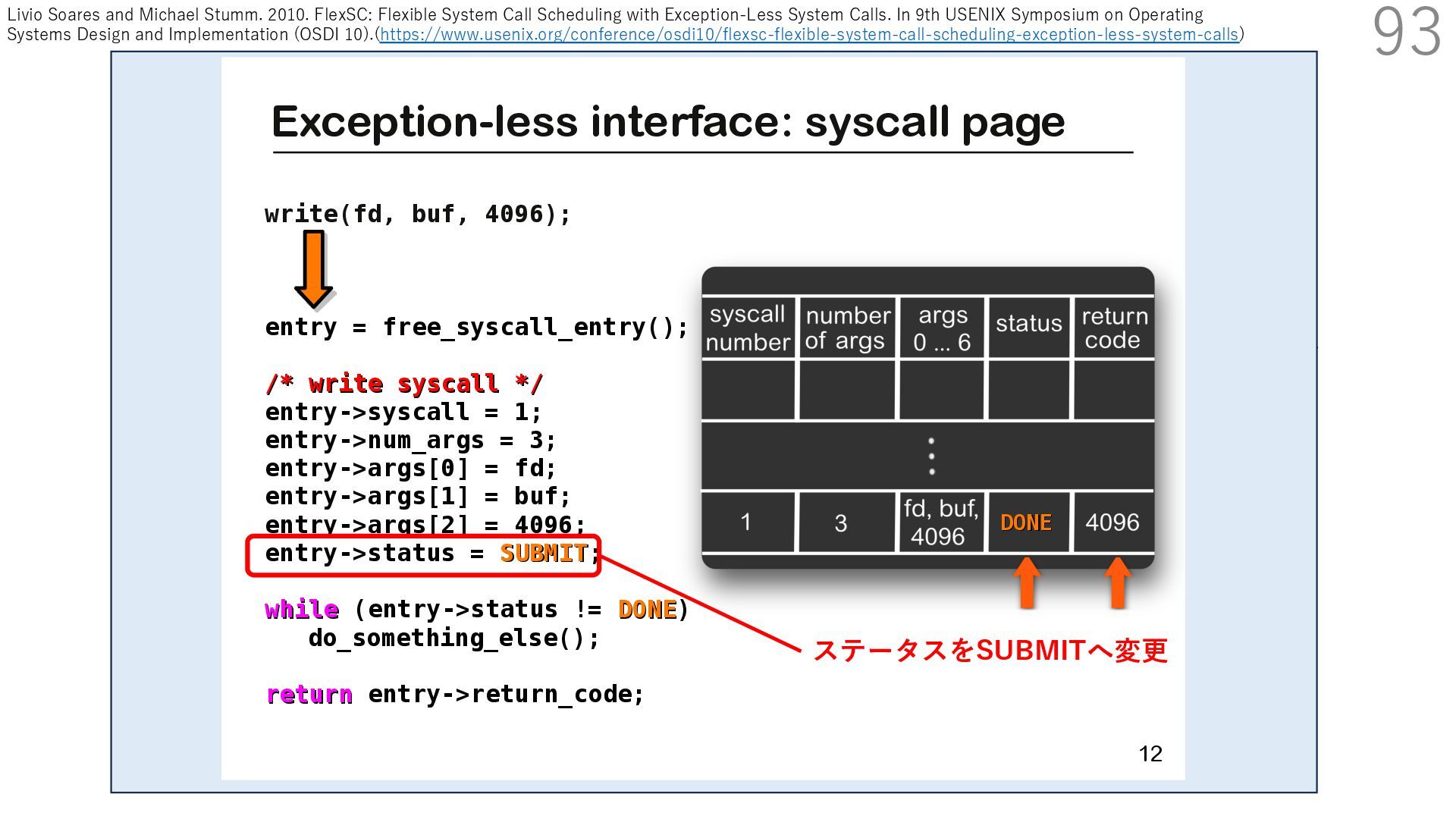Click the red '/* write syscall */' comment
This screenshot has height=819, width=1456.
(x=404, y=384)
